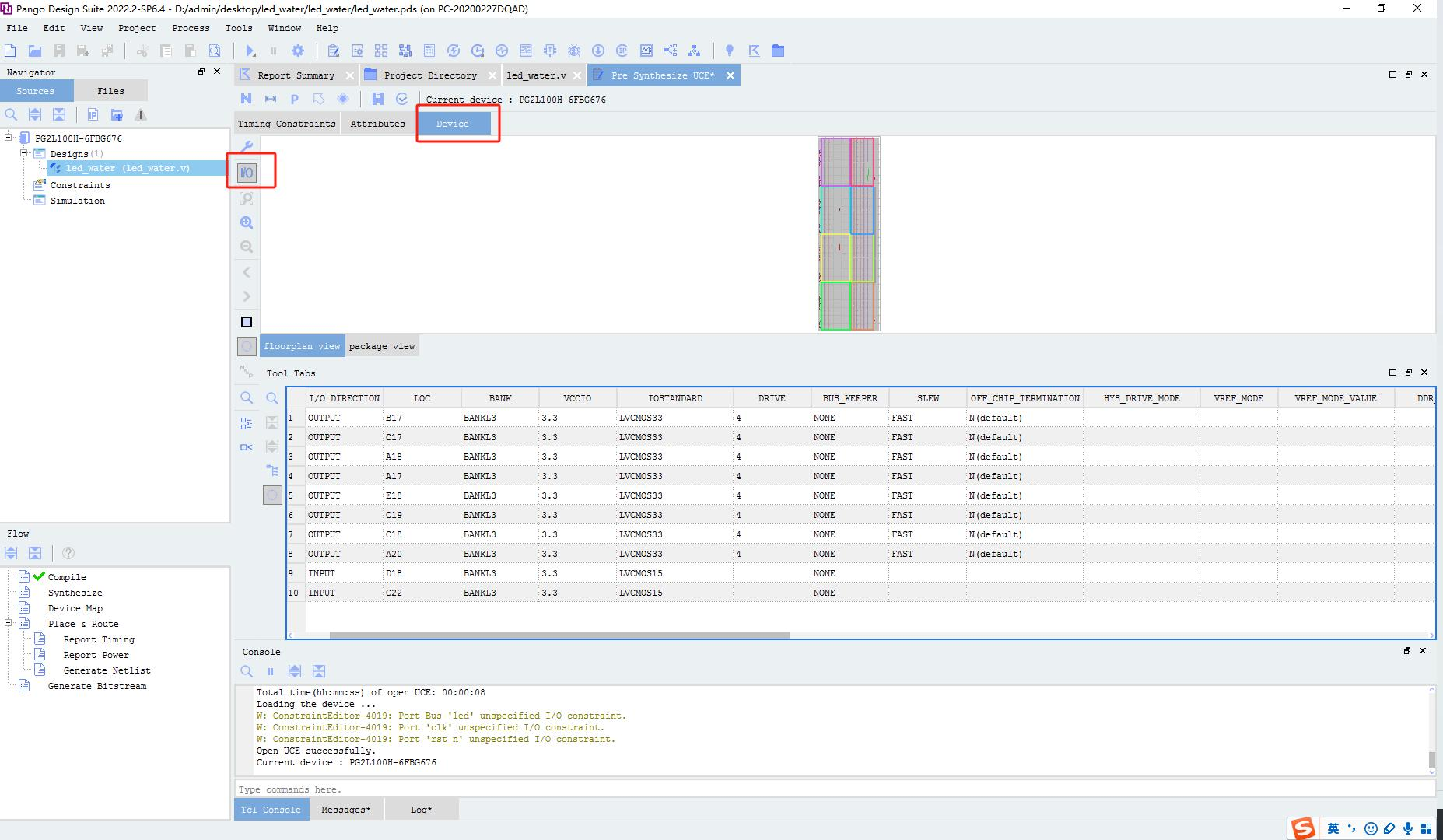
Task: Click the P icon in UCE toolbar
Action: pyautogui.click(x=294, y=99)
